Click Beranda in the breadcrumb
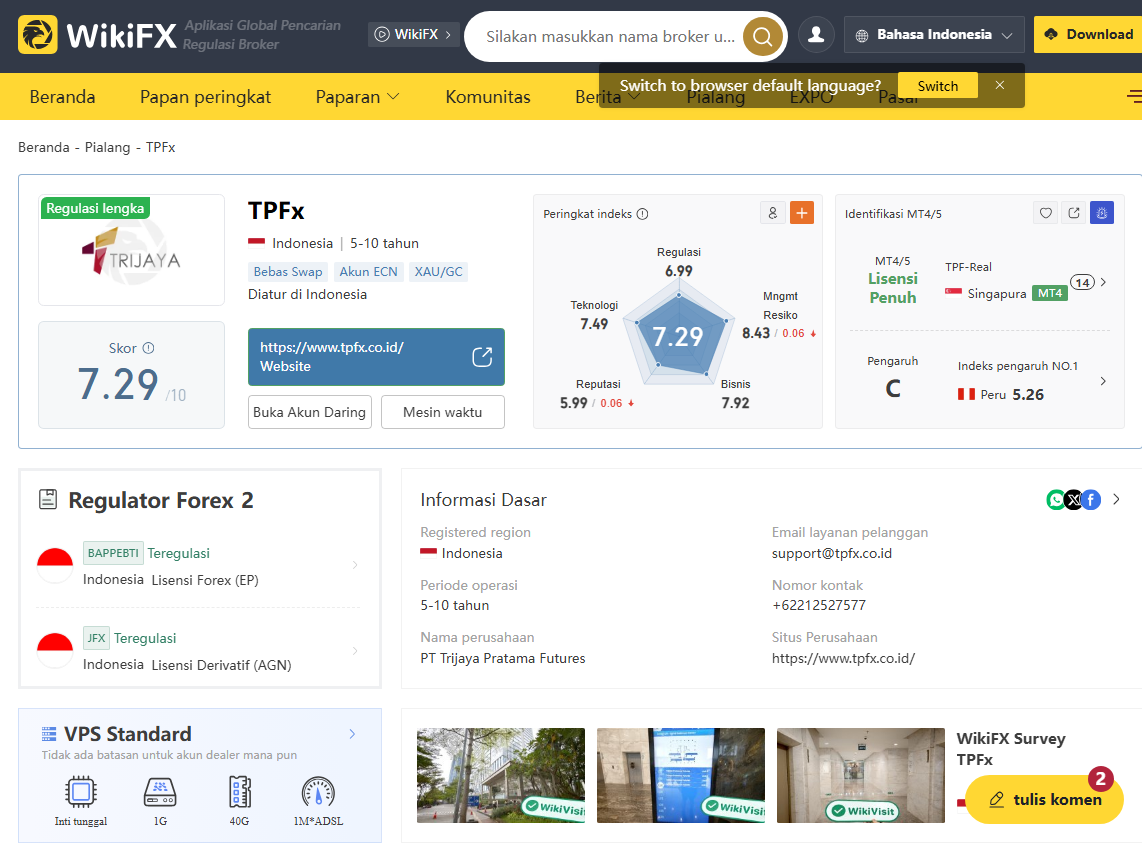 (44, 147)
